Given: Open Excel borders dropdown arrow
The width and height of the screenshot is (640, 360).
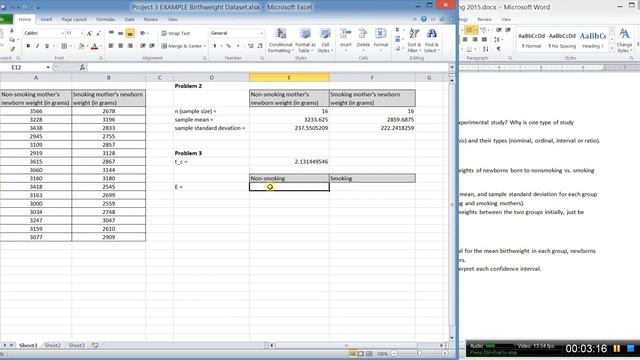Looking at the screenshot, I should pyautogui.click(x=70, y=46).
